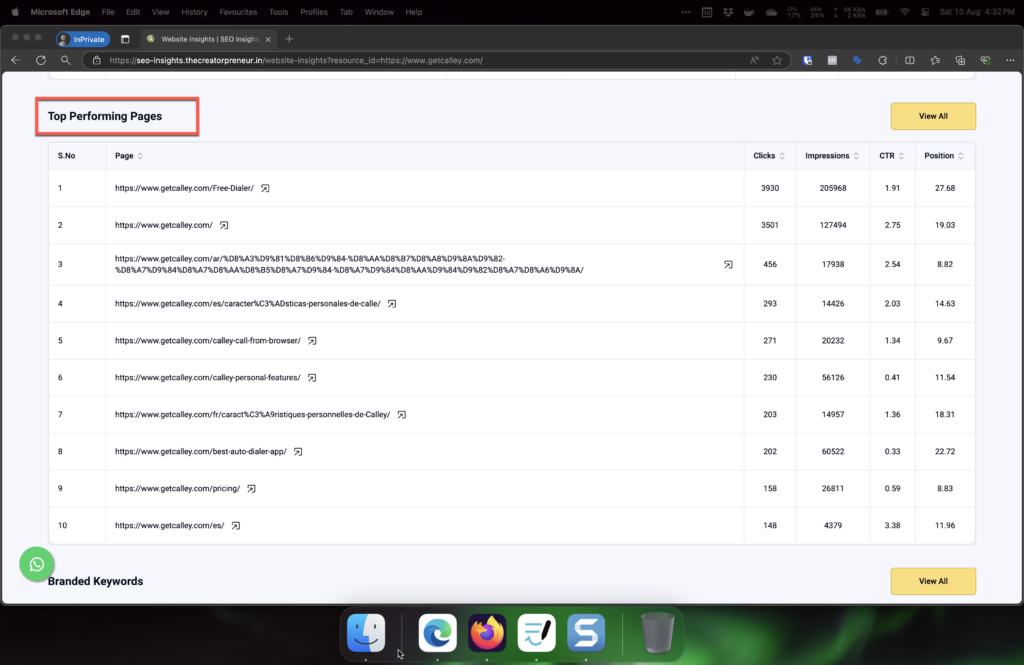The width and height of the screenshot is (1024, 665).
Task: Open the read aloud icon in address bar
Action: 754,60
